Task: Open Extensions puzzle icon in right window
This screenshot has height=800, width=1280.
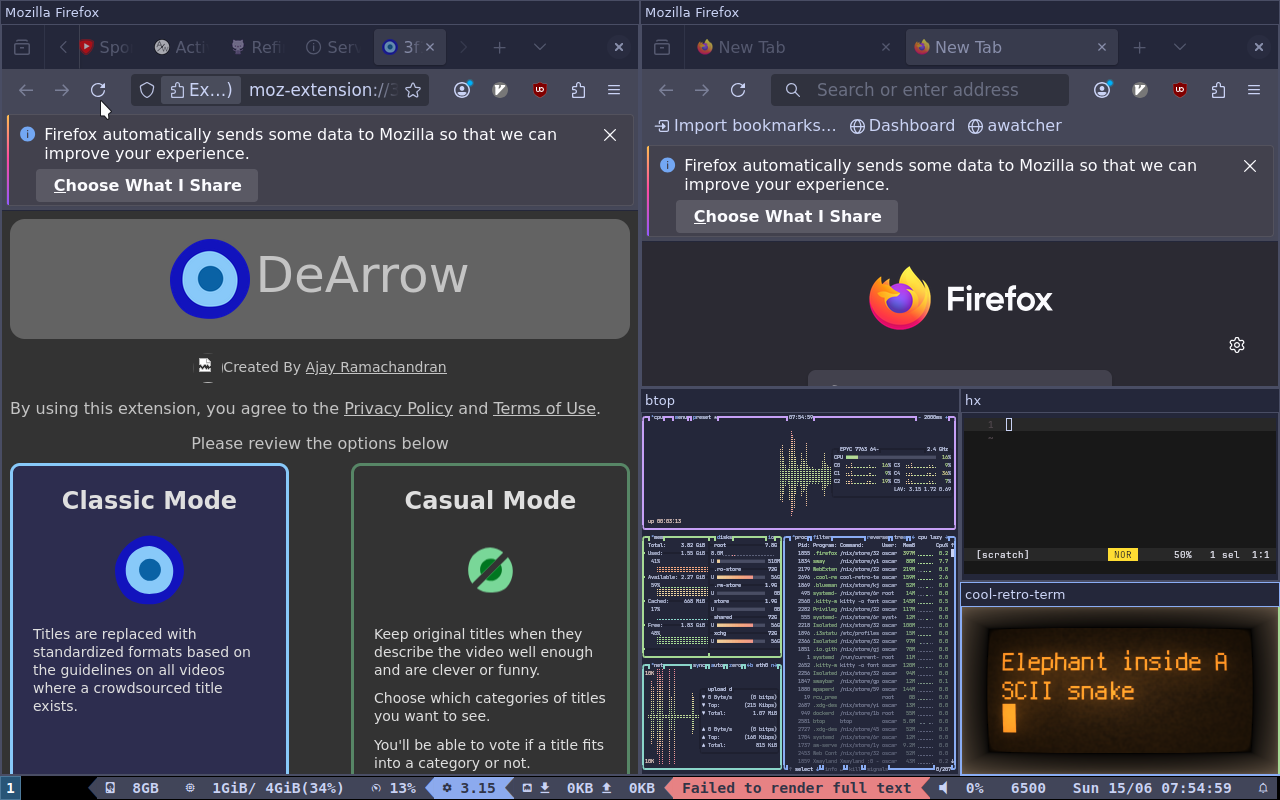Action: [x=1218, y=90]
